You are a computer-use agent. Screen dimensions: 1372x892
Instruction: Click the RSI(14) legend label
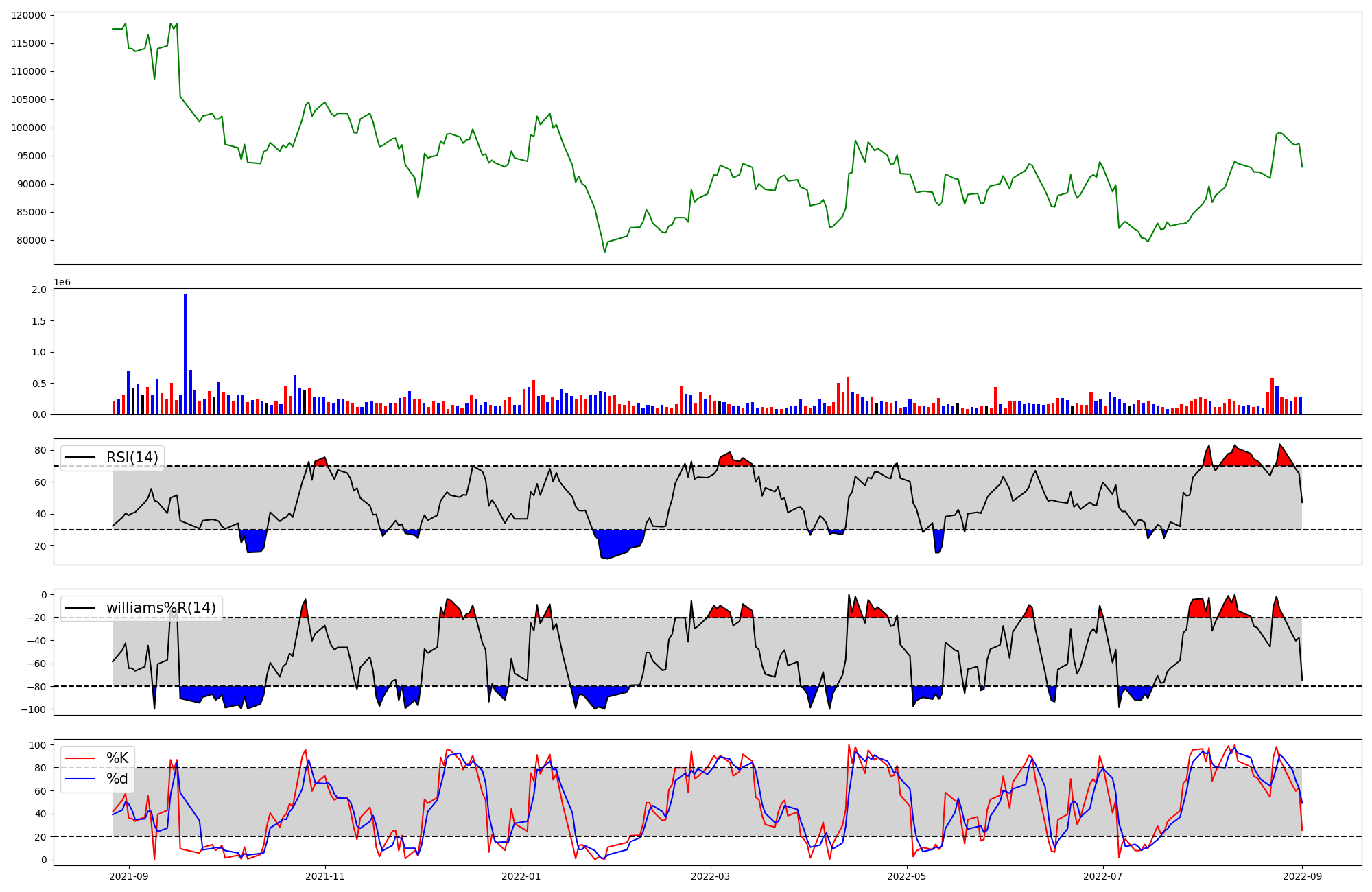coord(132,458)
